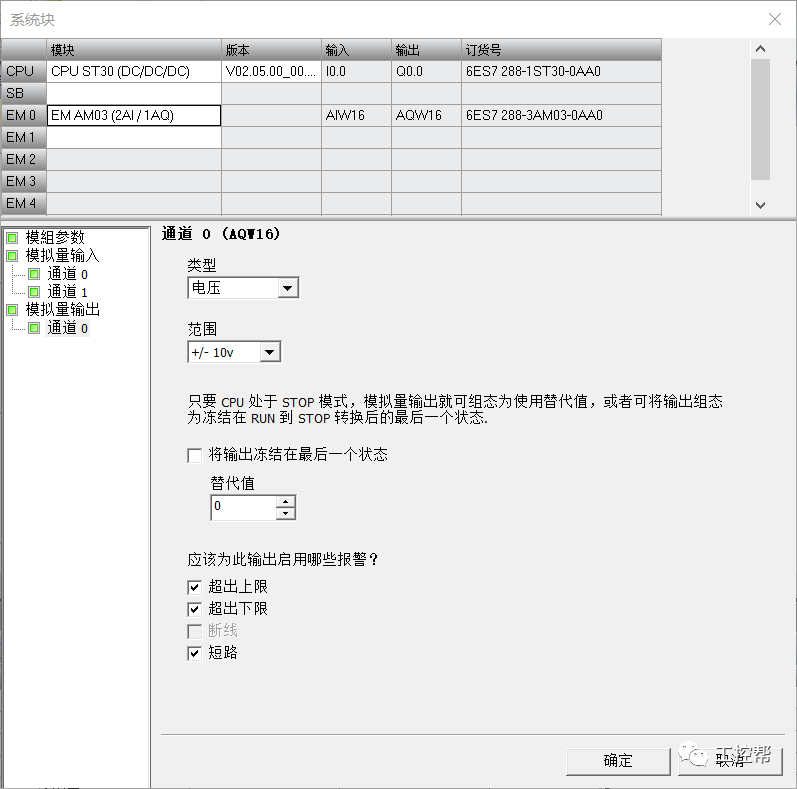Screen dimensions: 797x789
Task: Decrease 替代值 with the down arrow
Action: tap(286, 513)
